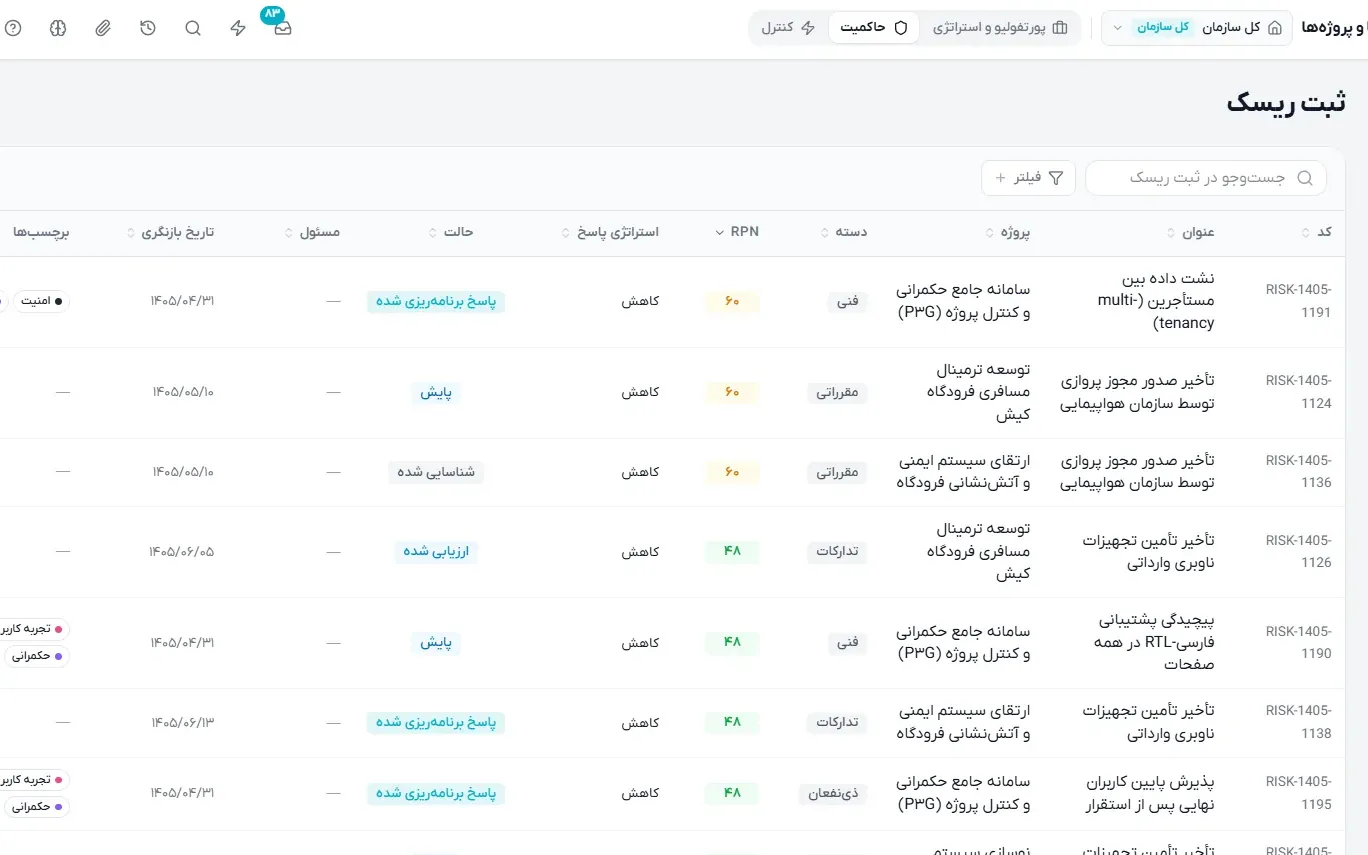The image size is (1368, 855).
Task: Click the sort icon on the عنوان column
Action: [1171, 233]
